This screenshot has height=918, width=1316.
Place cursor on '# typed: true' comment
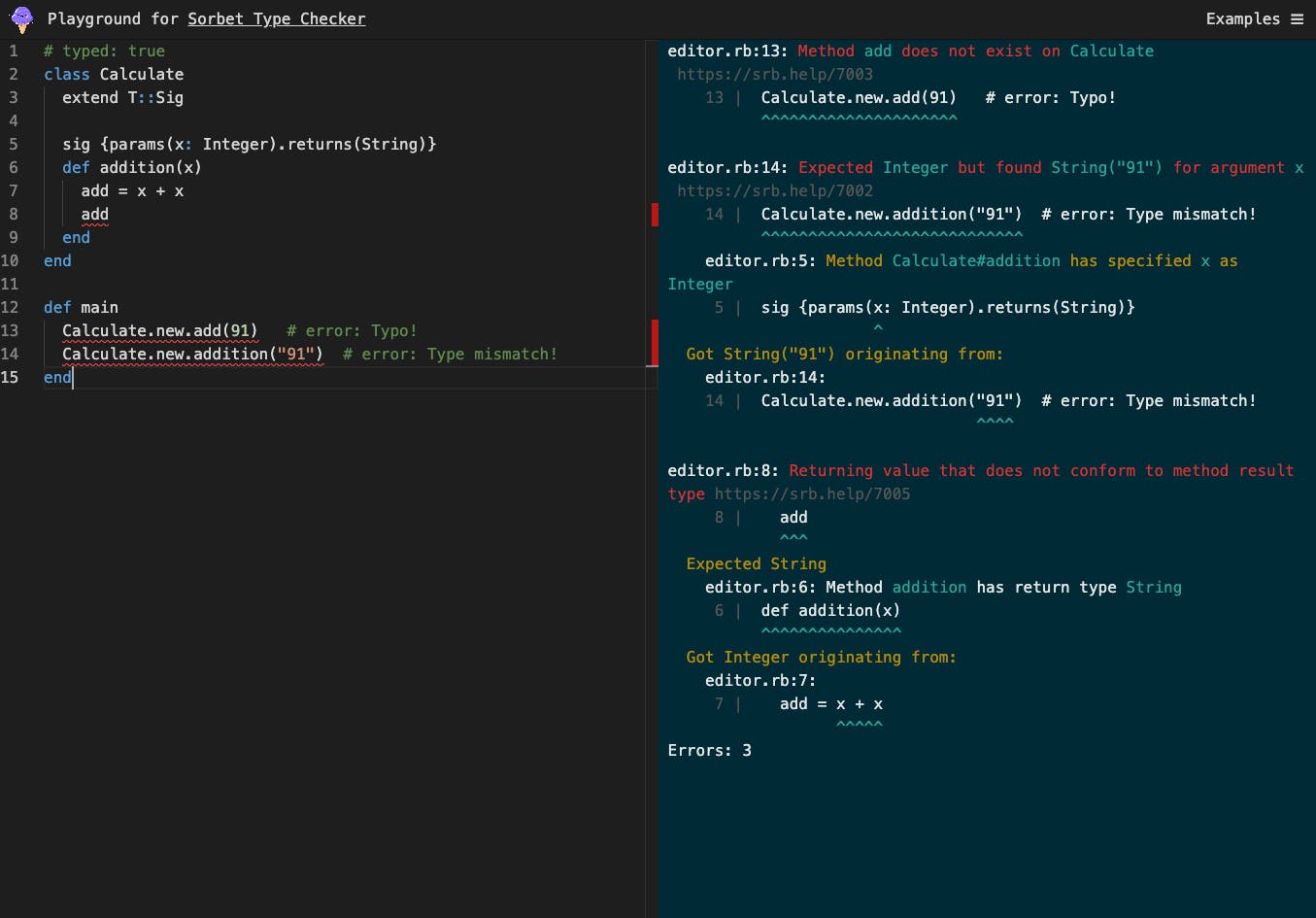pos(104,51)
